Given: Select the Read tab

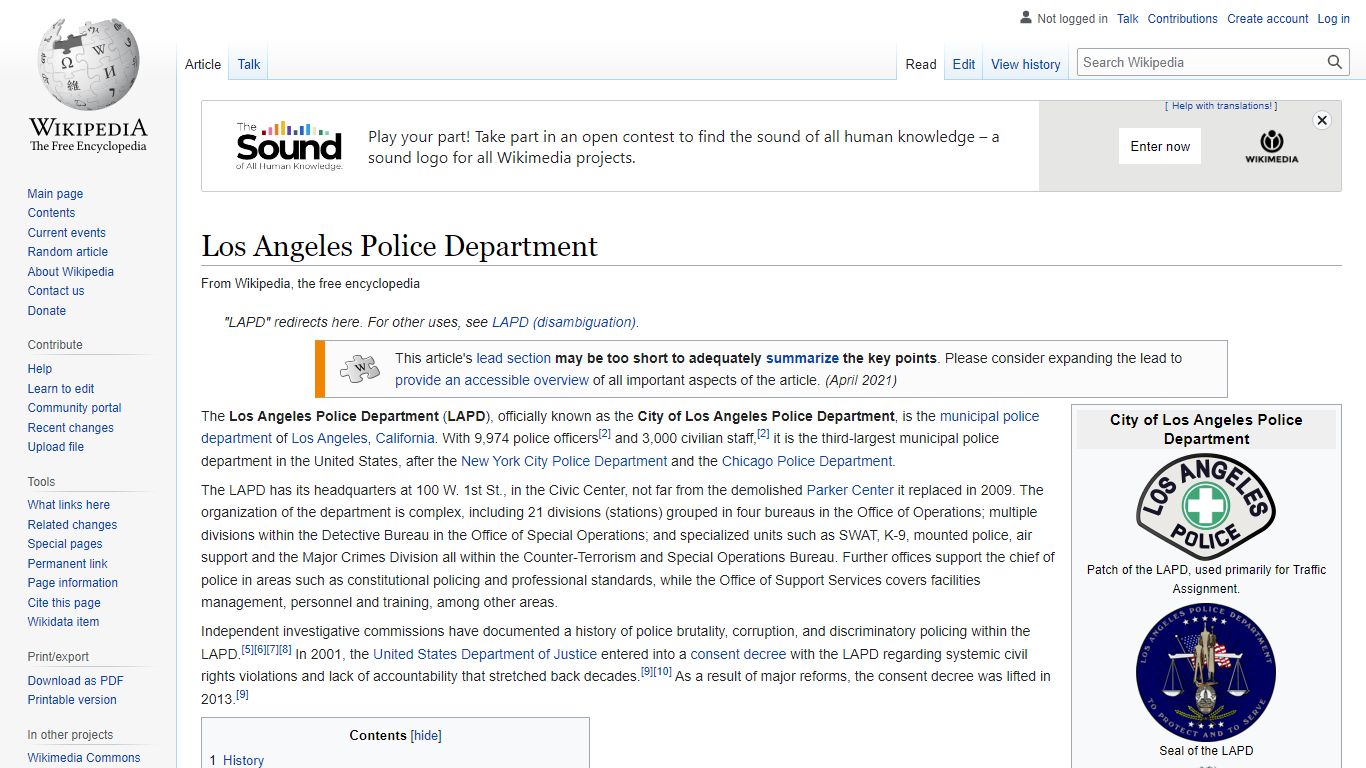Looking at the screenshot, I should [x=921, y=64].
